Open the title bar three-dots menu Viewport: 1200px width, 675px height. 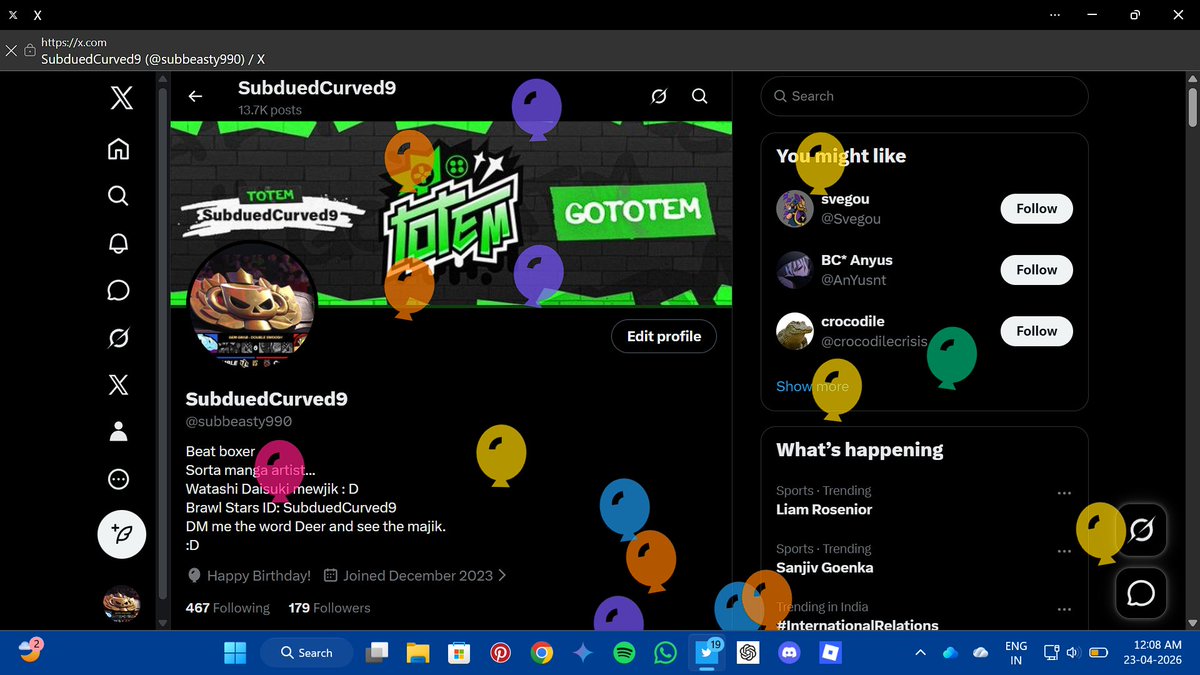point(1057,15)
